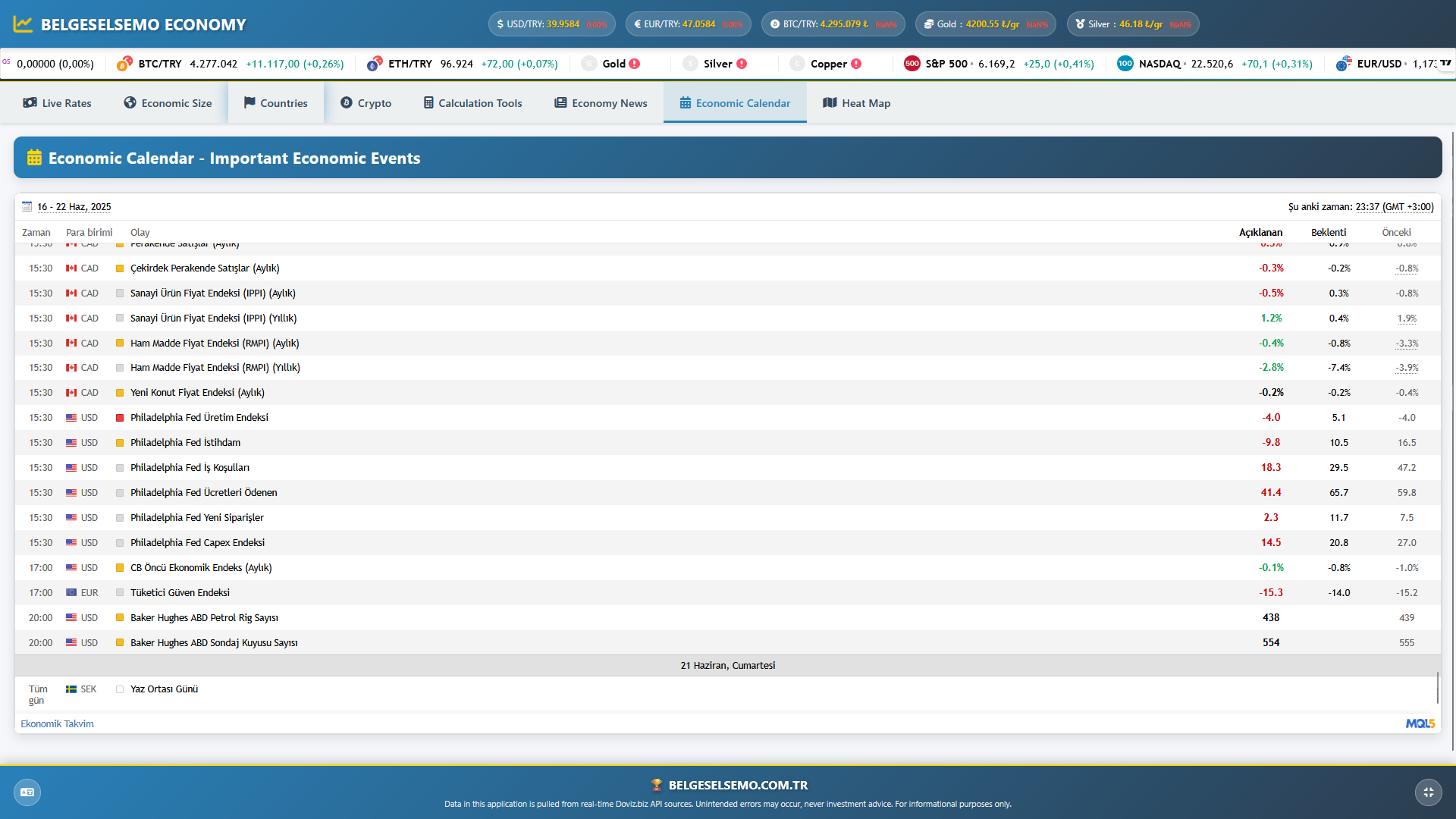The height and width of the screenshot is (819, 1456).
Task: Click the Silver warning alert icon
Action: pyautogui.click(x=742, y=64)
